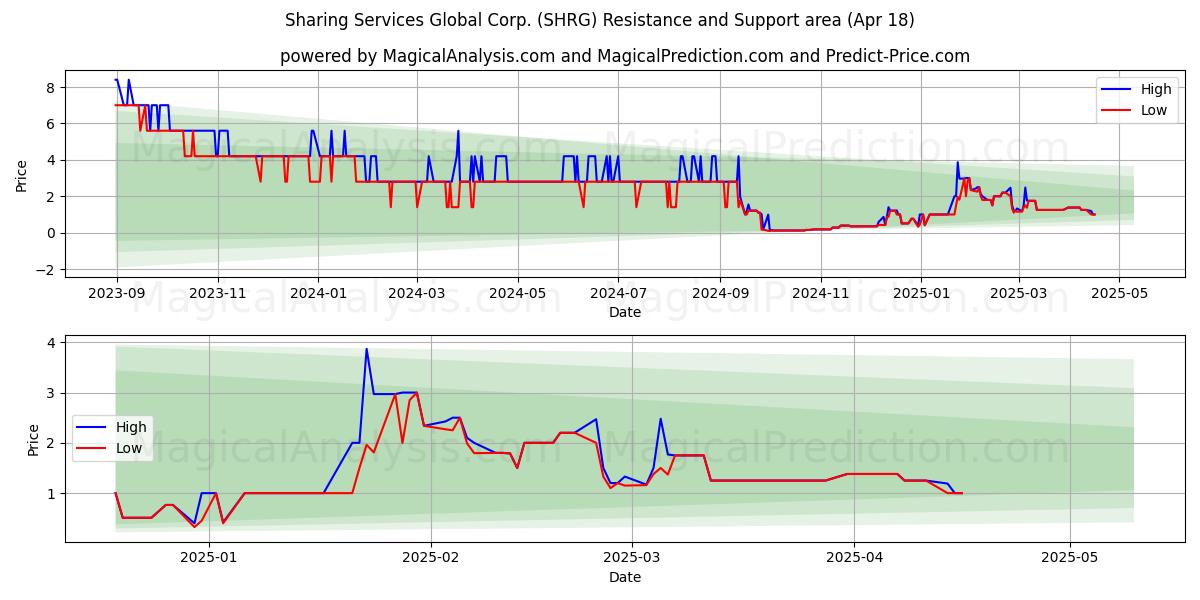Click the High price peak near 3.9 in bottom chart
This screenshot has width=1200, height=600.
[366, 349]
